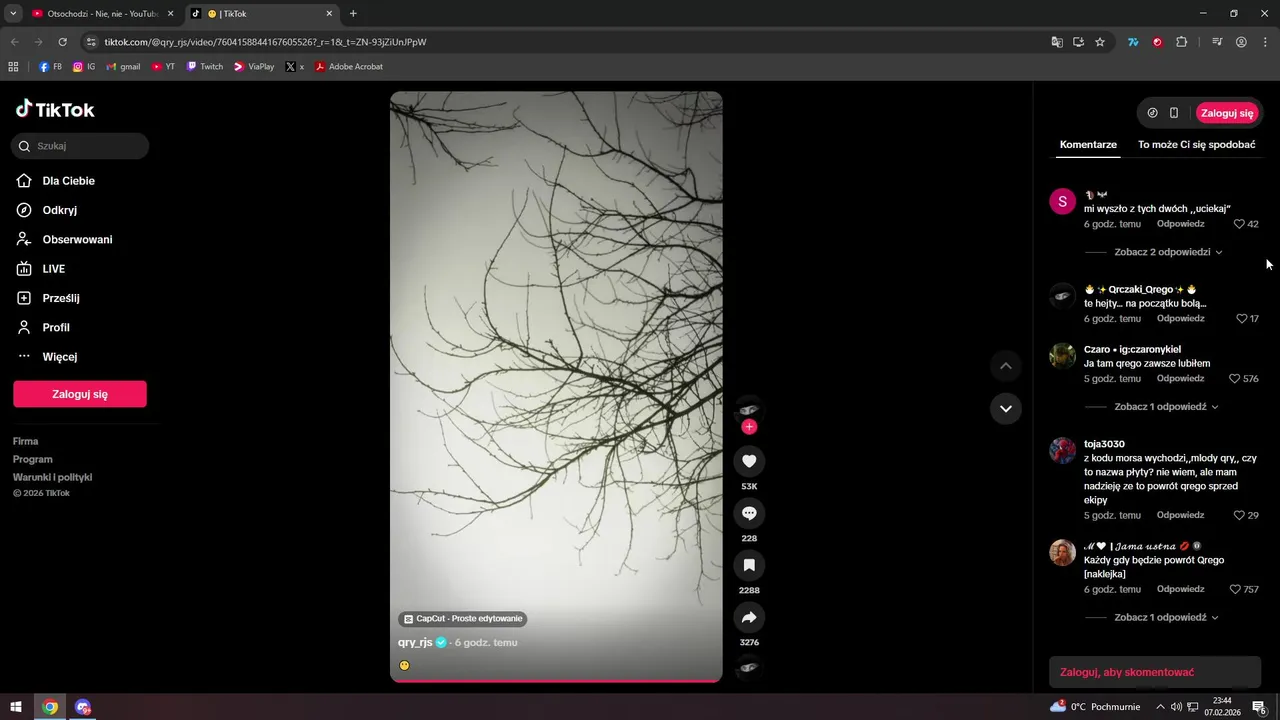Viewport: 1280px width, 720px height.
Task: Open the Chrome profile icon
Action: pos(1241,42)
